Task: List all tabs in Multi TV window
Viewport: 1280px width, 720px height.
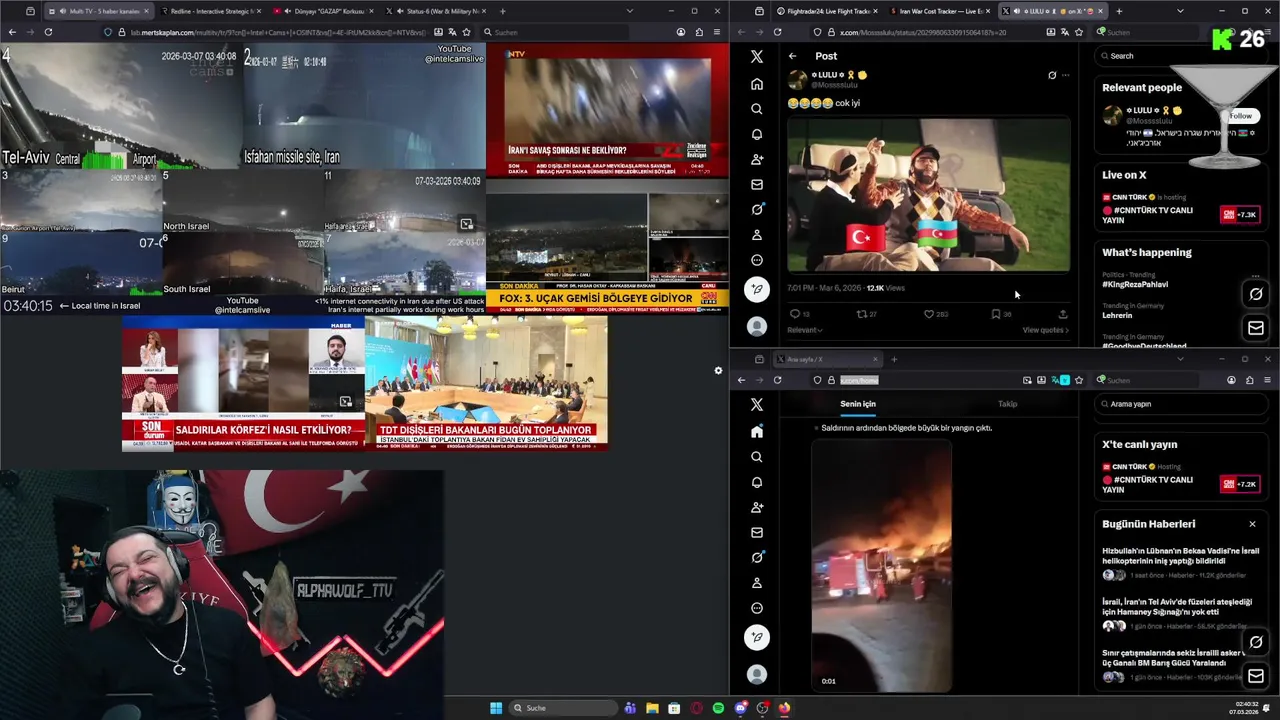Action: pos(630,11)
